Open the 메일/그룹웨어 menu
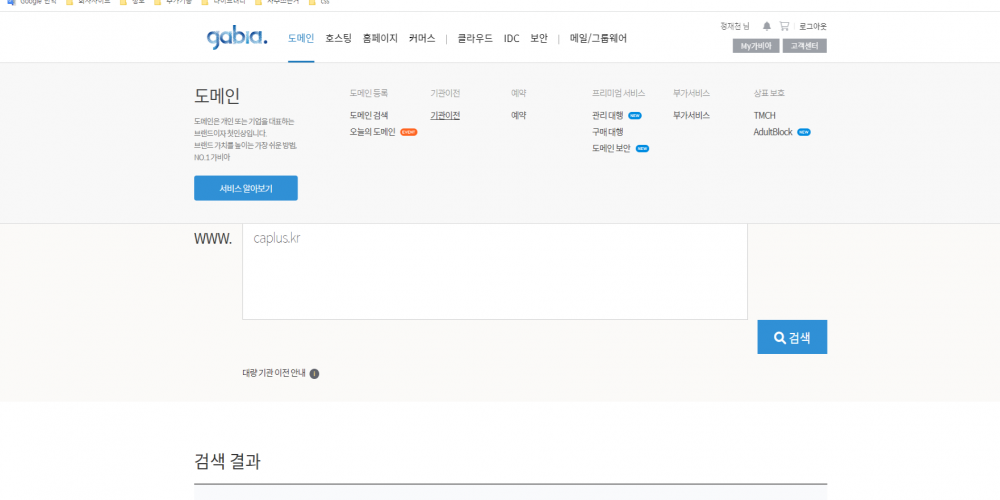The height and width of the screenshot is (500, 1000). click(598, 38)
